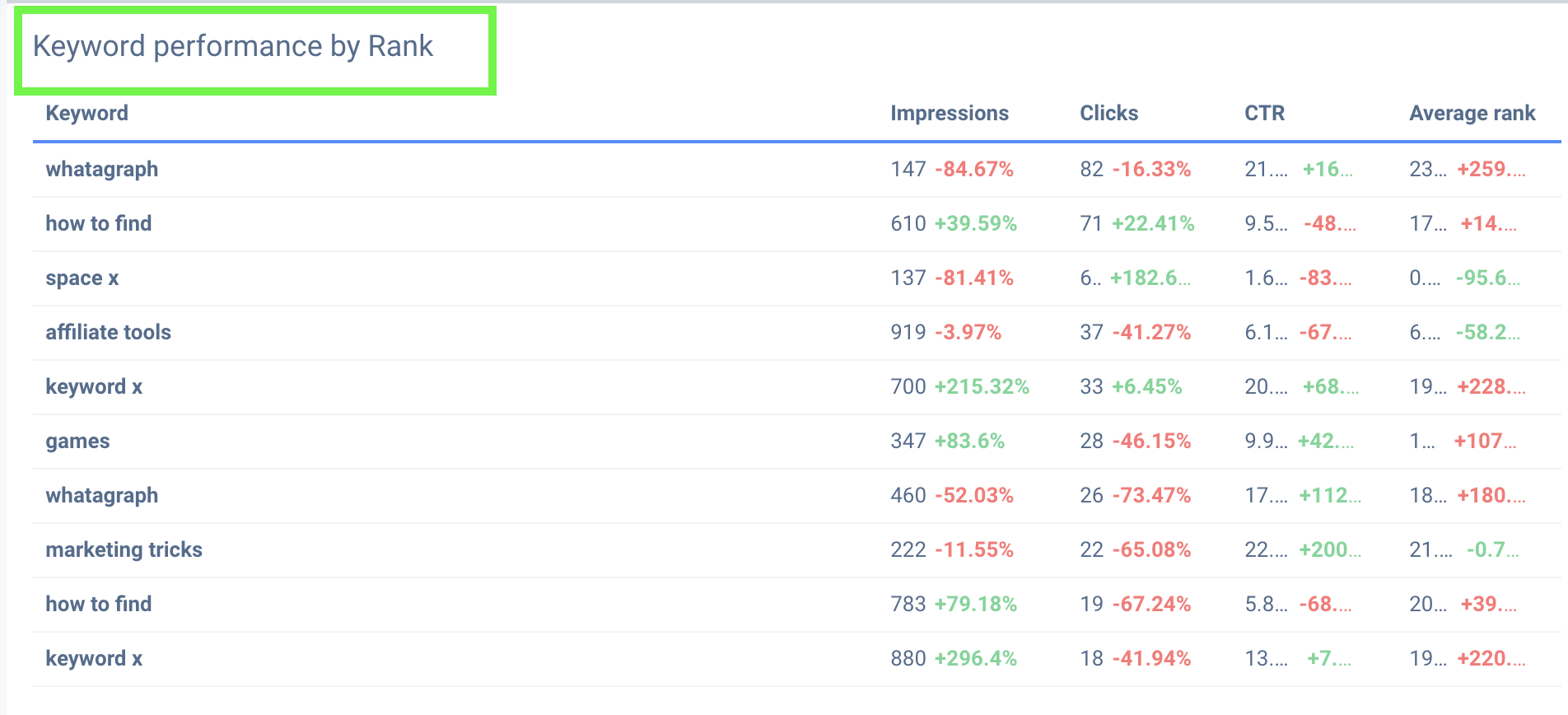This screenshot has width=1568, height=715.
Task: Select the "keyword x" row with 700 impressions
Action: 94,386
